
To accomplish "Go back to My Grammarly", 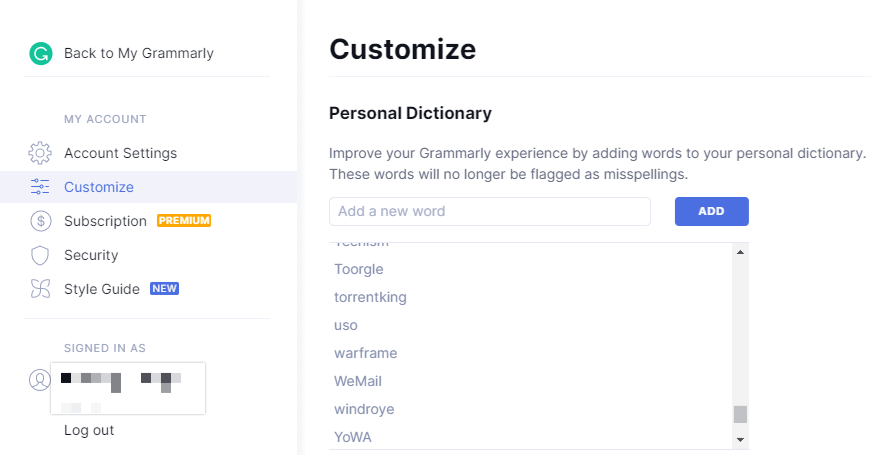I will click(139, 53).
